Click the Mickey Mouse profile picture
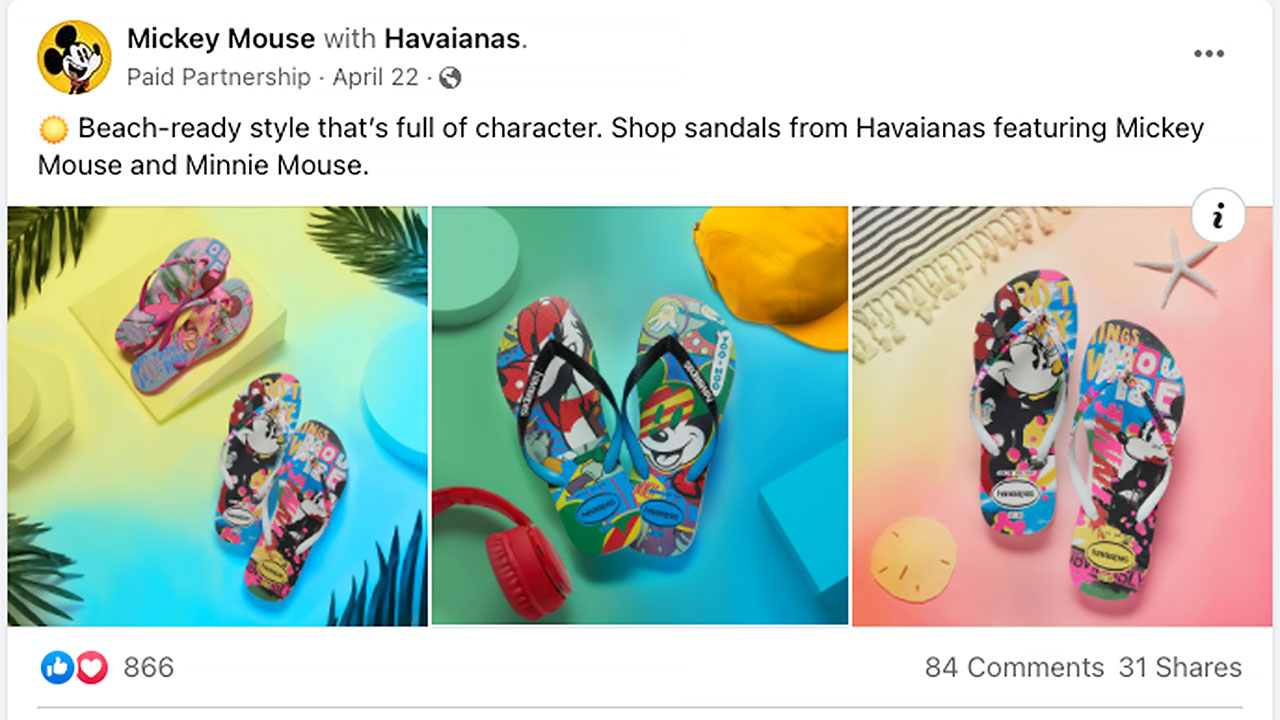 point(74,58)
